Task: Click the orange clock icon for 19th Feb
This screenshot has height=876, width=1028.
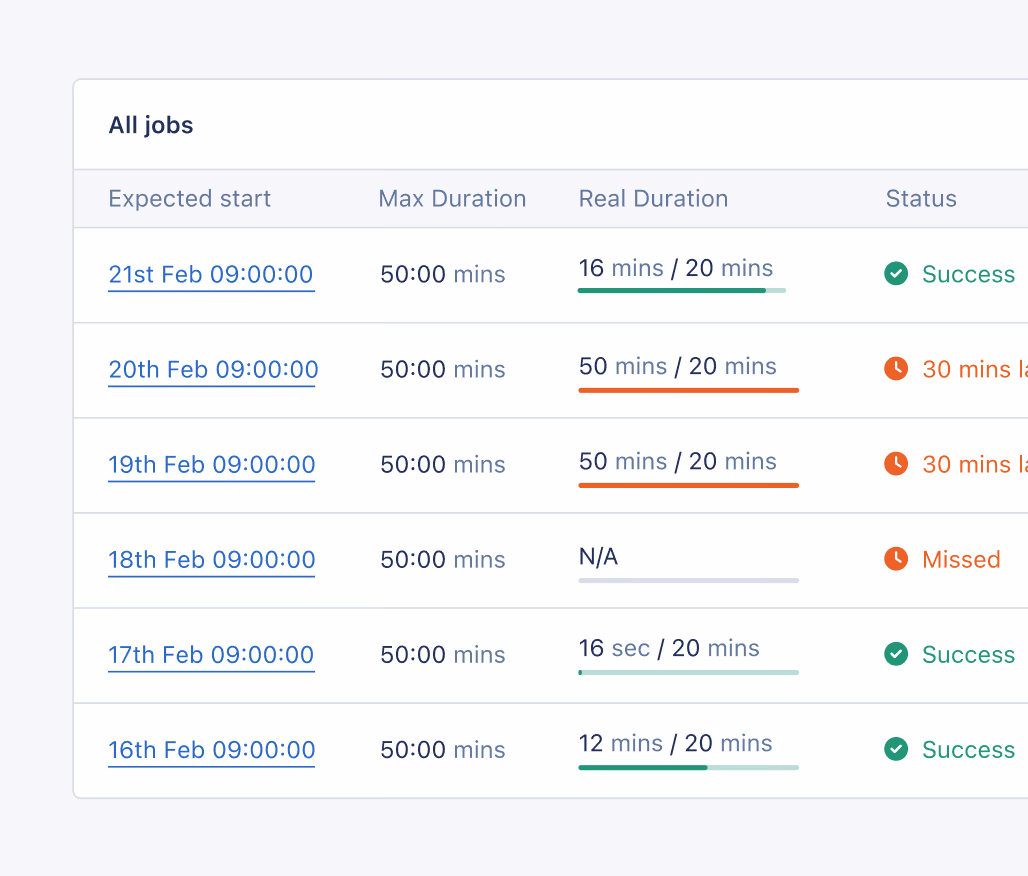Action: [x=896, y=464]
